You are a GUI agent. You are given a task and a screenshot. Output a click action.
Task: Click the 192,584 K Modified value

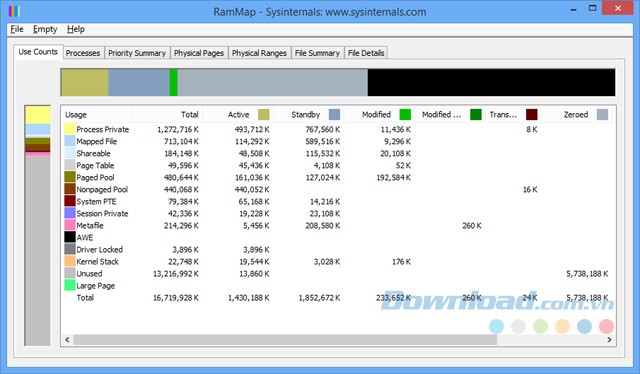tap(393, 178)
